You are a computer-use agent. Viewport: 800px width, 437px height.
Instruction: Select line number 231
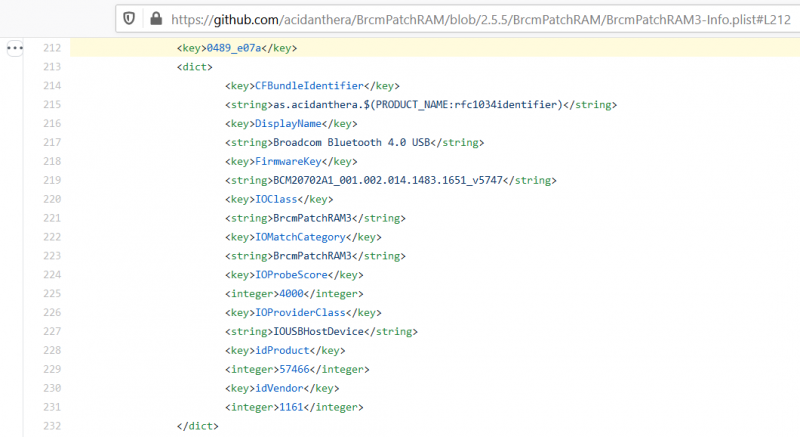tap(52, 406)
